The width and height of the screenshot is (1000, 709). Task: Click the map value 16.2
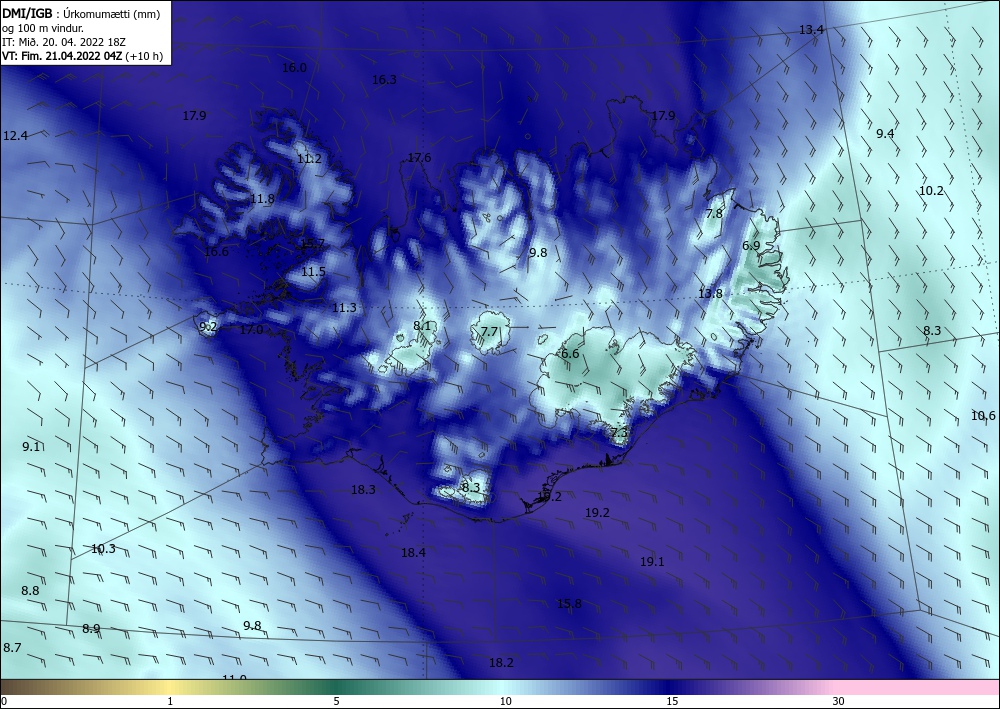click(549, 497)
